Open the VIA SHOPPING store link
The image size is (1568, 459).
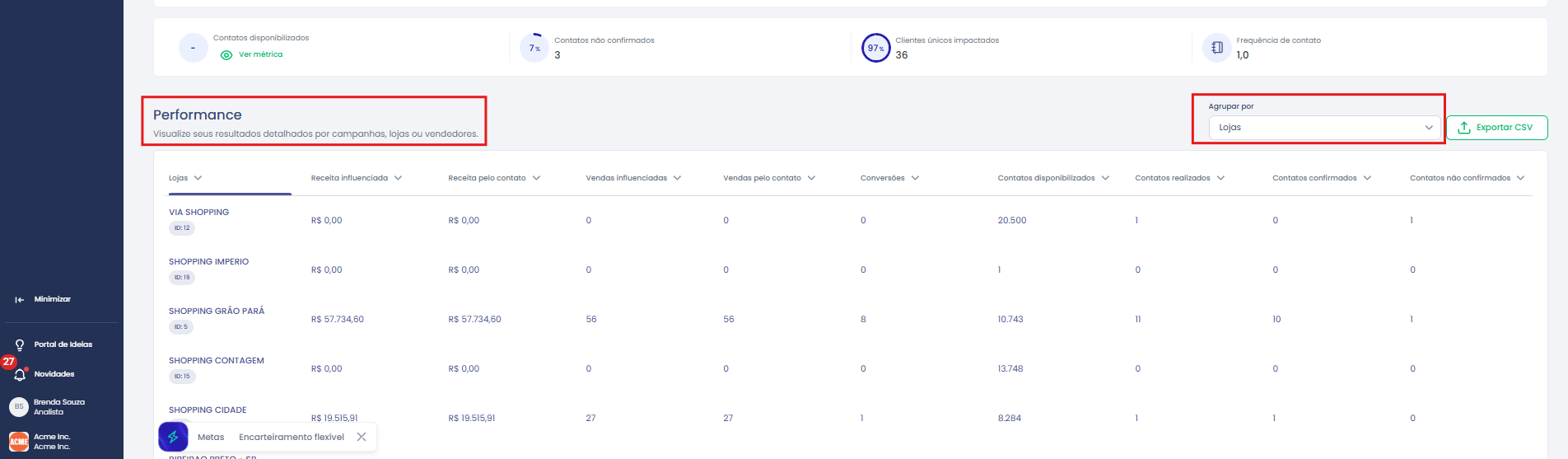click(198, 212)
